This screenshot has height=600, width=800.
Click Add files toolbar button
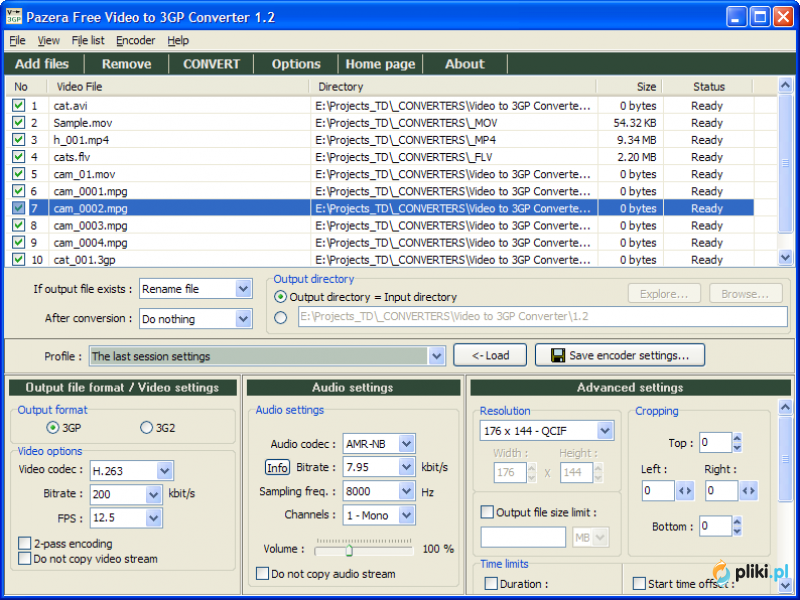(42, 64)
